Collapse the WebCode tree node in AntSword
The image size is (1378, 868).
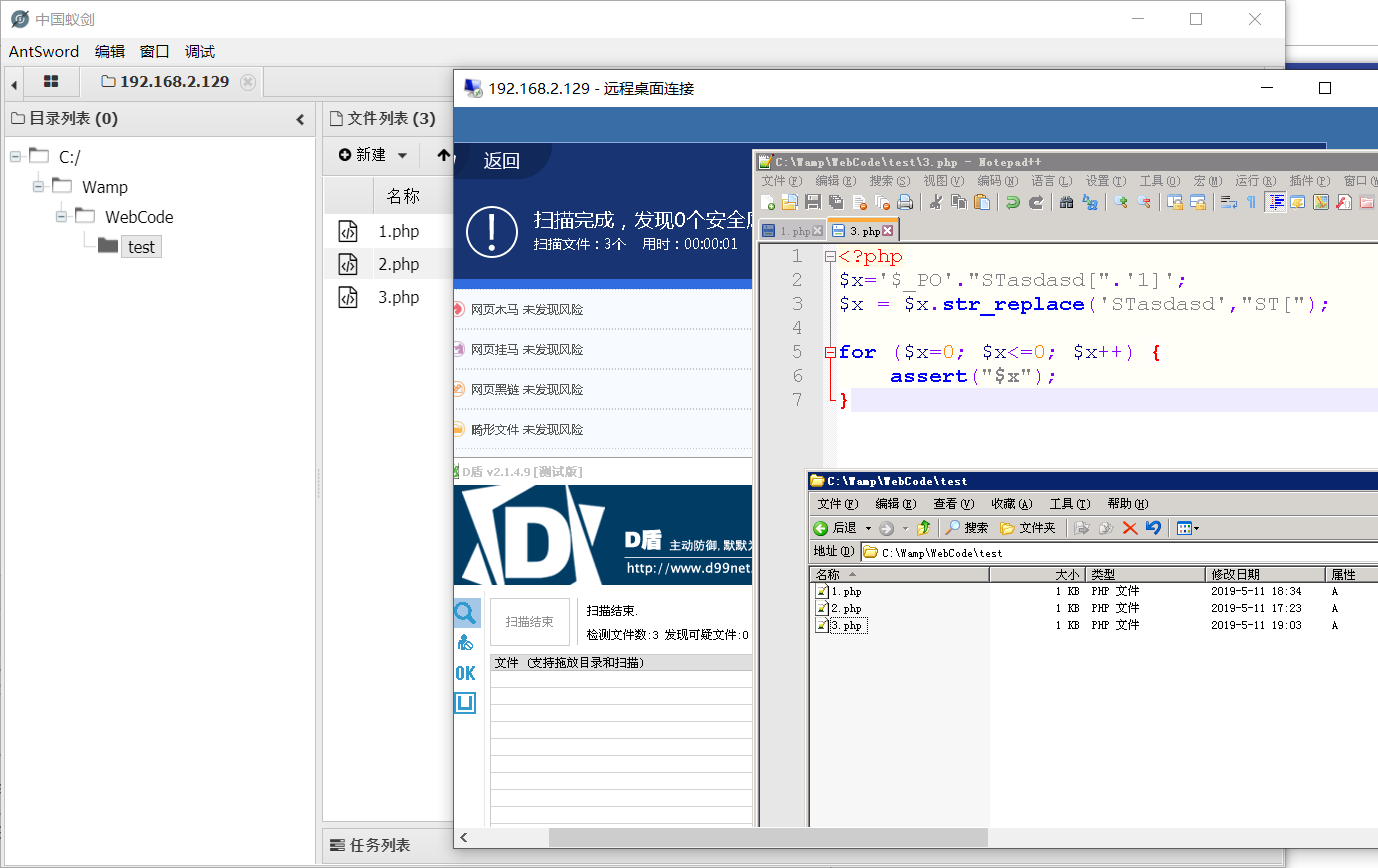point(62,216)
